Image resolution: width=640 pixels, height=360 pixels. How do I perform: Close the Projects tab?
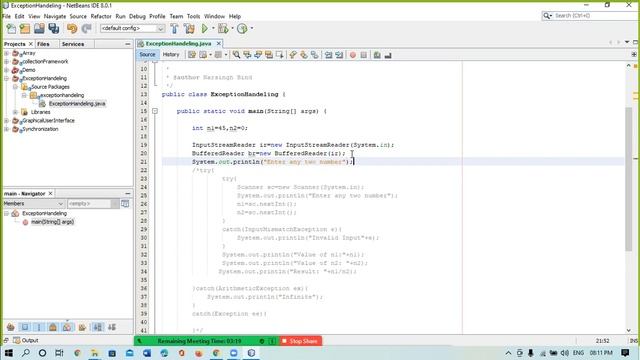pos(31,44)
